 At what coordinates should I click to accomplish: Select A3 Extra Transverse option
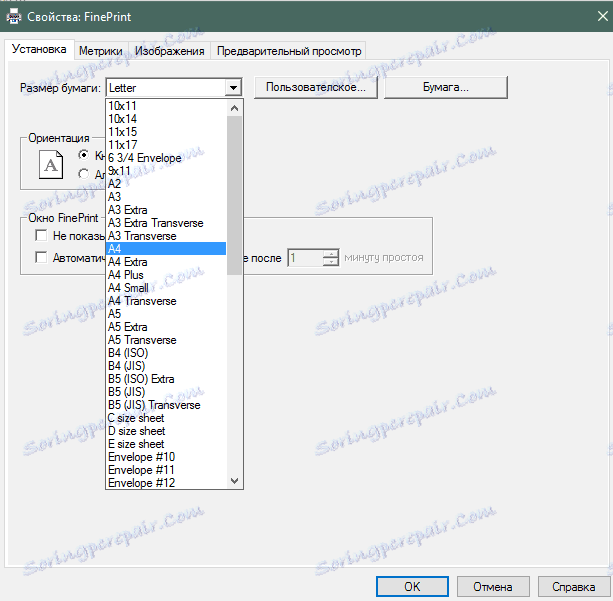(x=166, y=223)
